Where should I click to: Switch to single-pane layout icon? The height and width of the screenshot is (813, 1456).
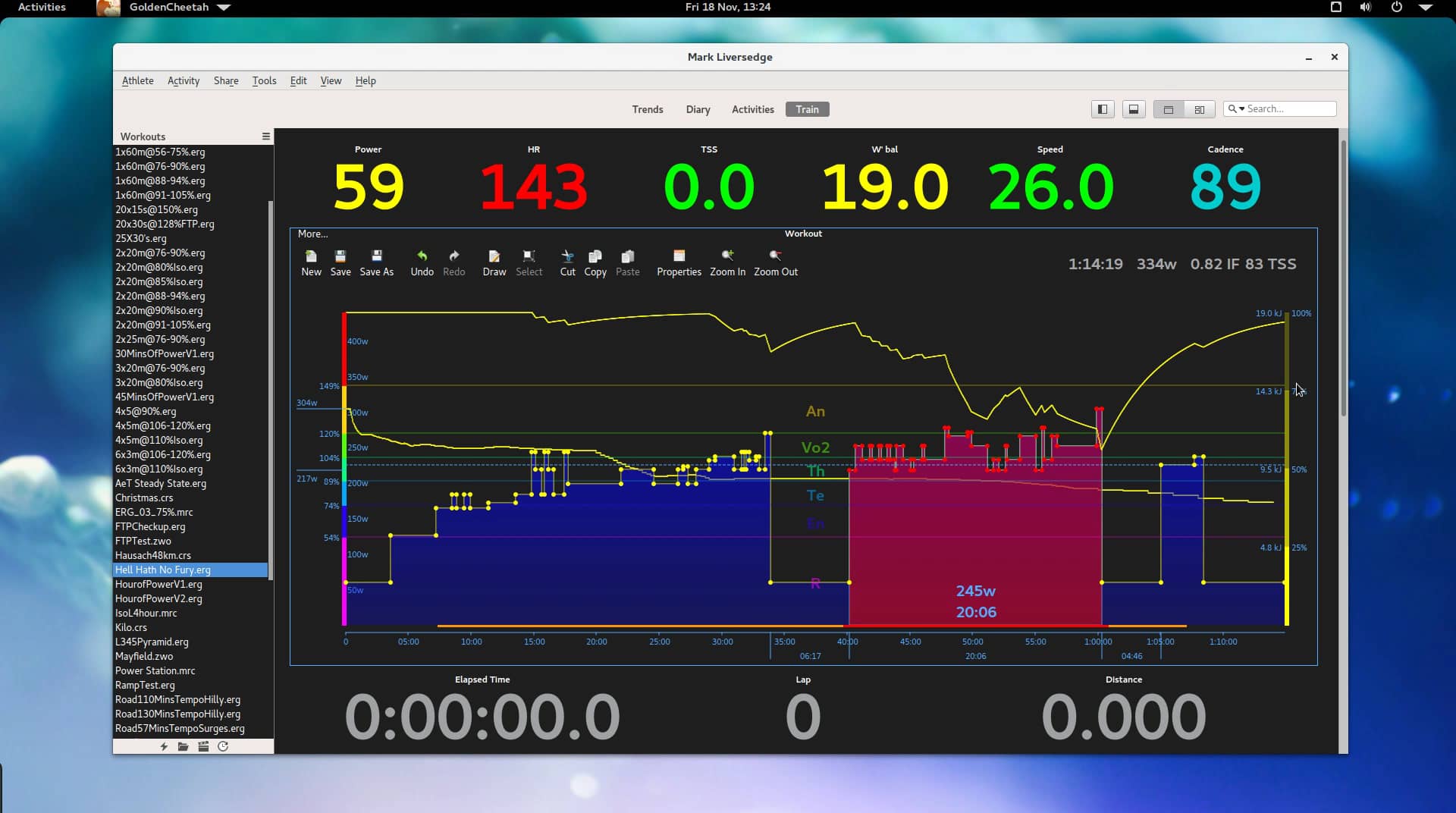[x=1169, y=109]
